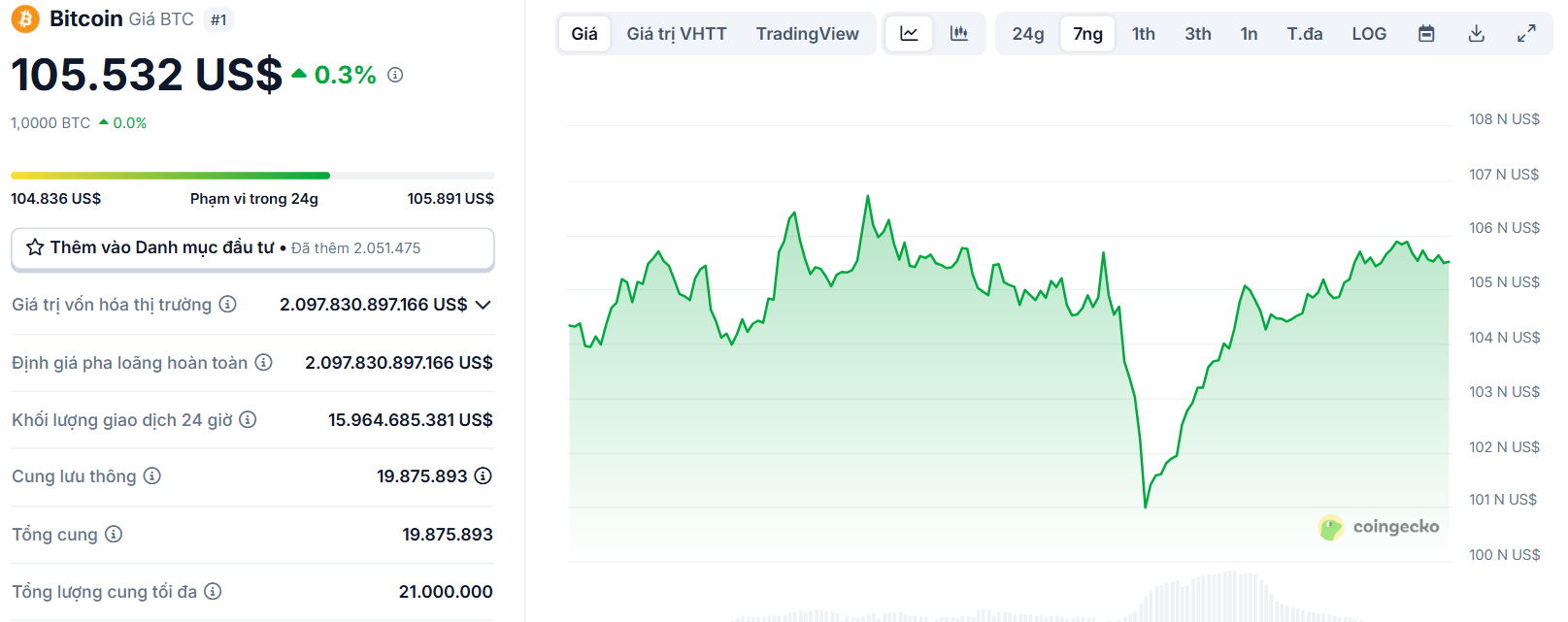Screen dimensions: 1568x622
Task: Select the Giá trị VHTT tab
Action: 677,34
